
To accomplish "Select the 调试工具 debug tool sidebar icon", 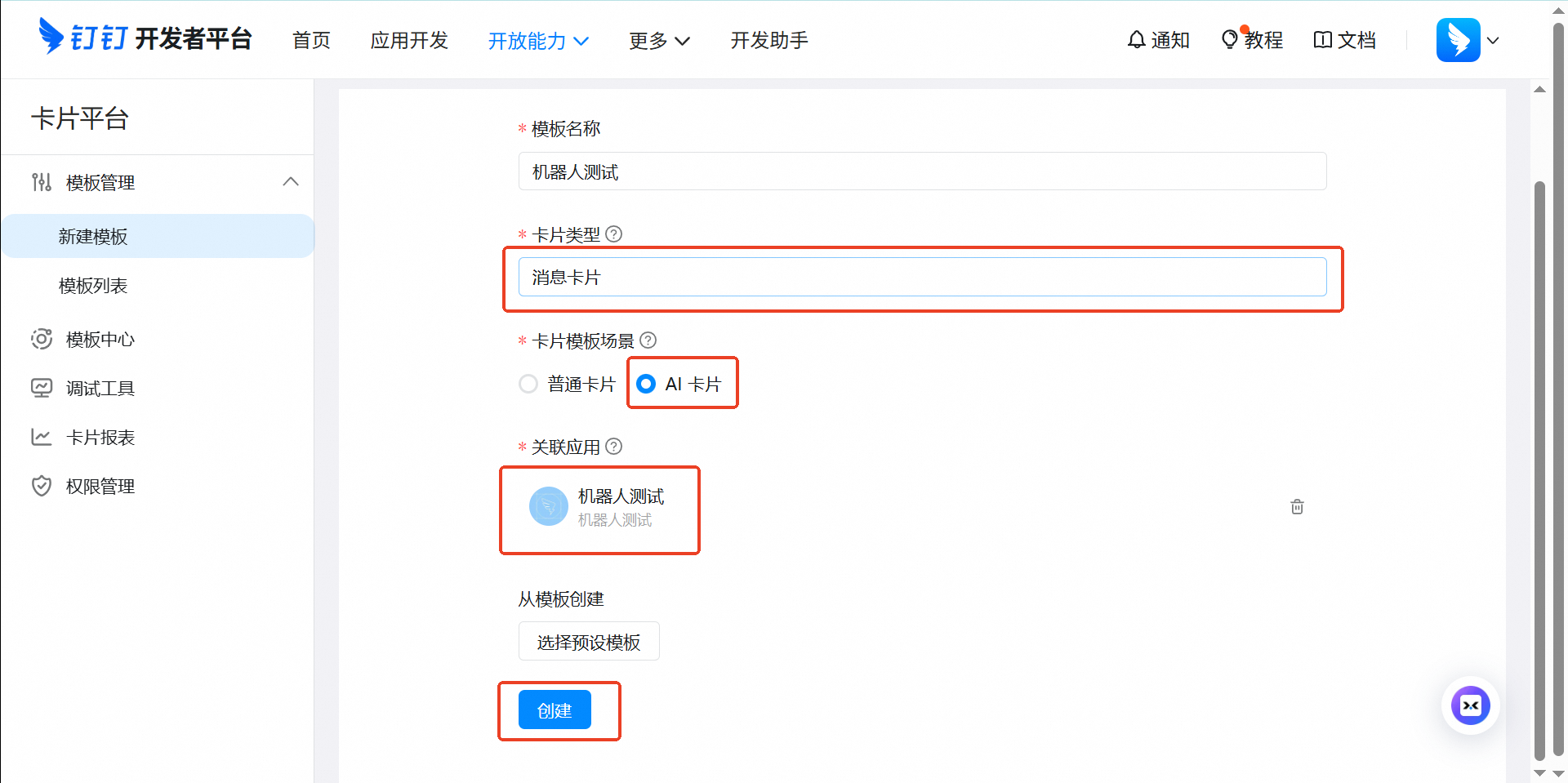I will pyautogui.click(x=42, y=388).
